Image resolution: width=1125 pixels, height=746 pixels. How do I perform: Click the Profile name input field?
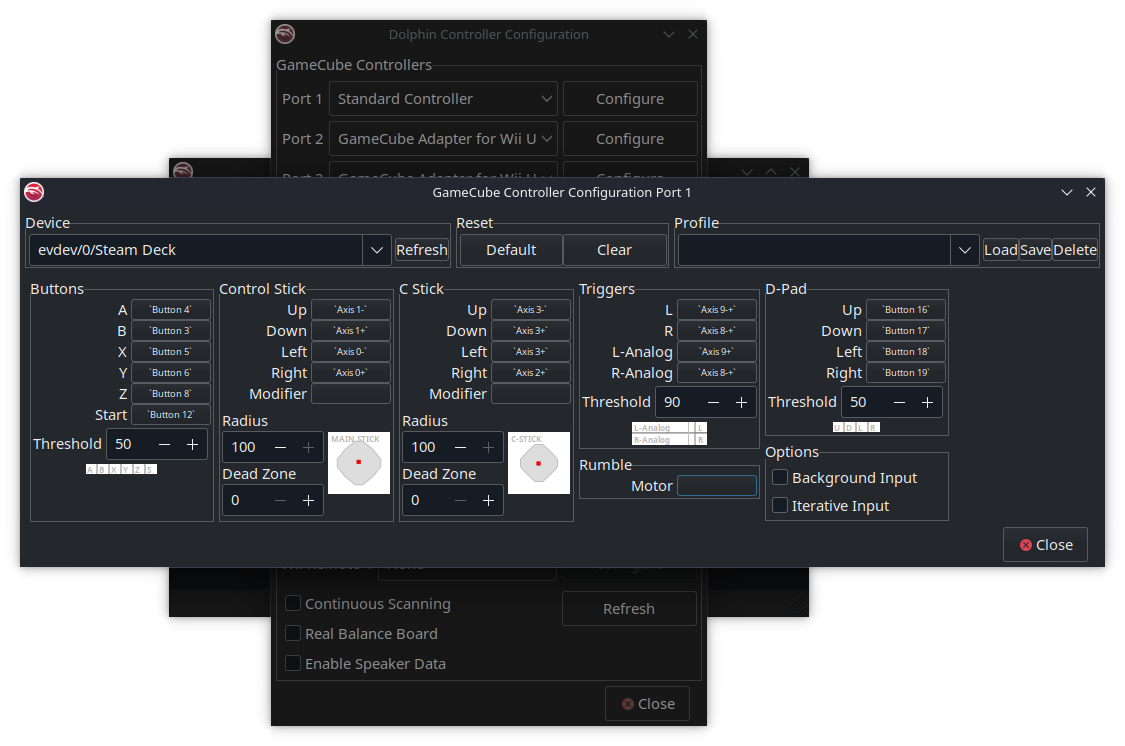[814, 250]
